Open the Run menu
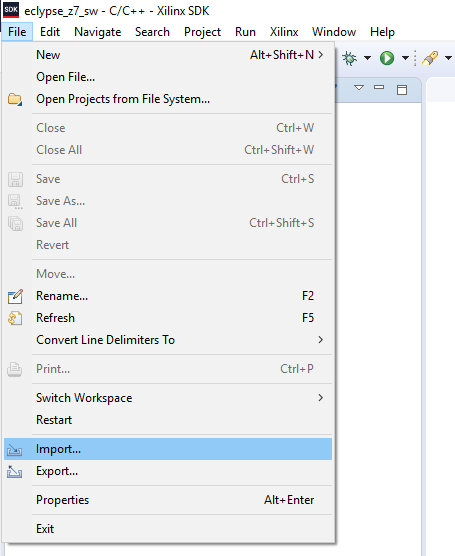 pos(245,32)
